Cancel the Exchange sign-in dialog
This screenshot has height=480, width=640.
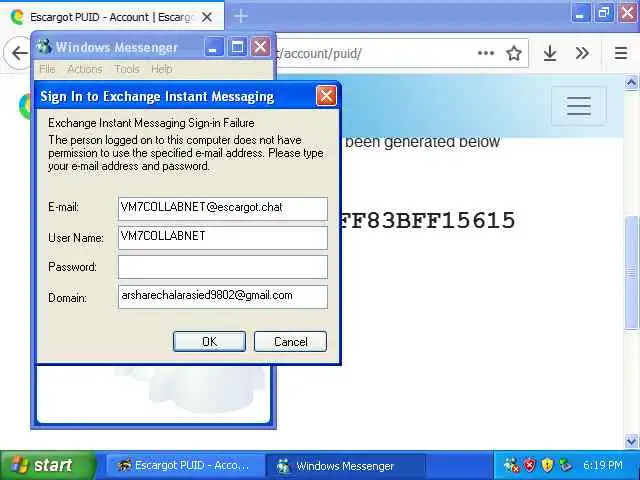290,341
